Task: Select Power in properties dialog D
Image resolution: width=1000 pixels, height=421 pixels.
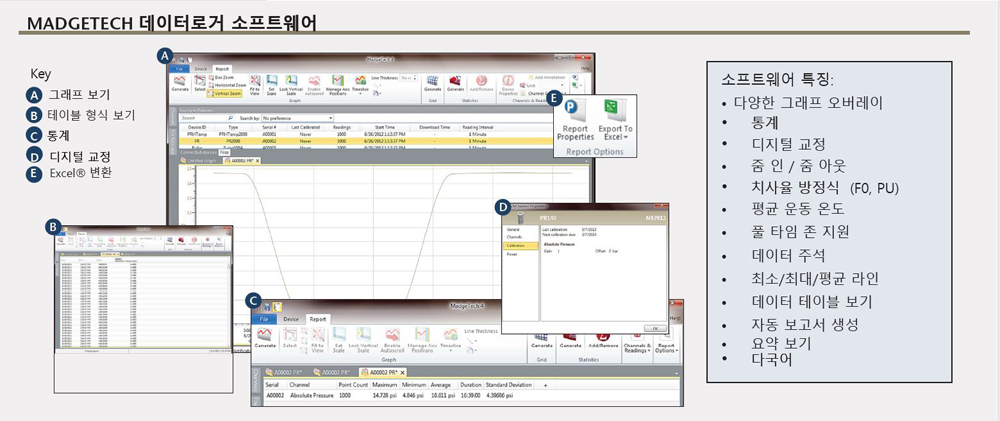Action: point(511,253)
